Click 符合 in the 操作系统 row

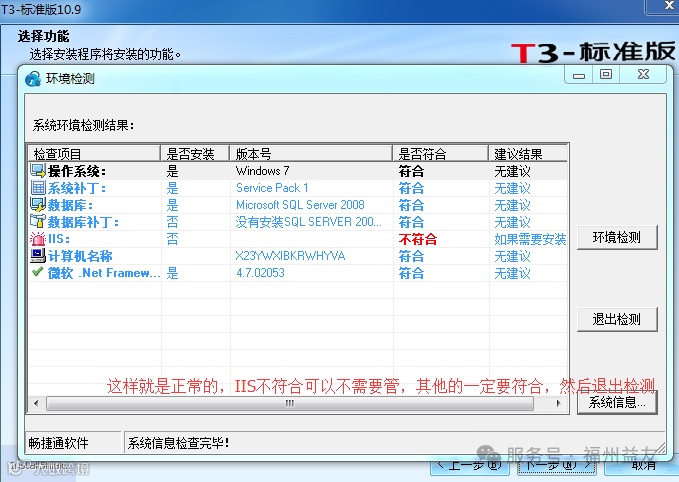[411, 171]
